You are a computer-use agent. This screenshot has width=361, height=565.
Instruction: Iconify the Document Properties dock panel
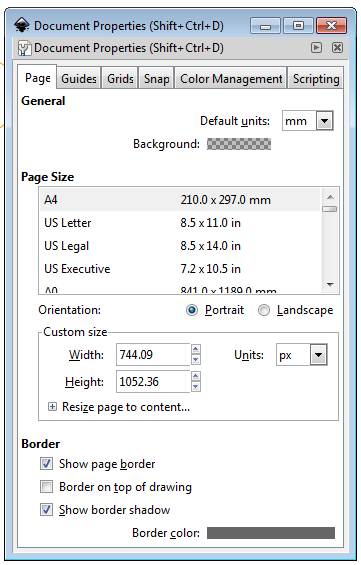coord(316,48)
